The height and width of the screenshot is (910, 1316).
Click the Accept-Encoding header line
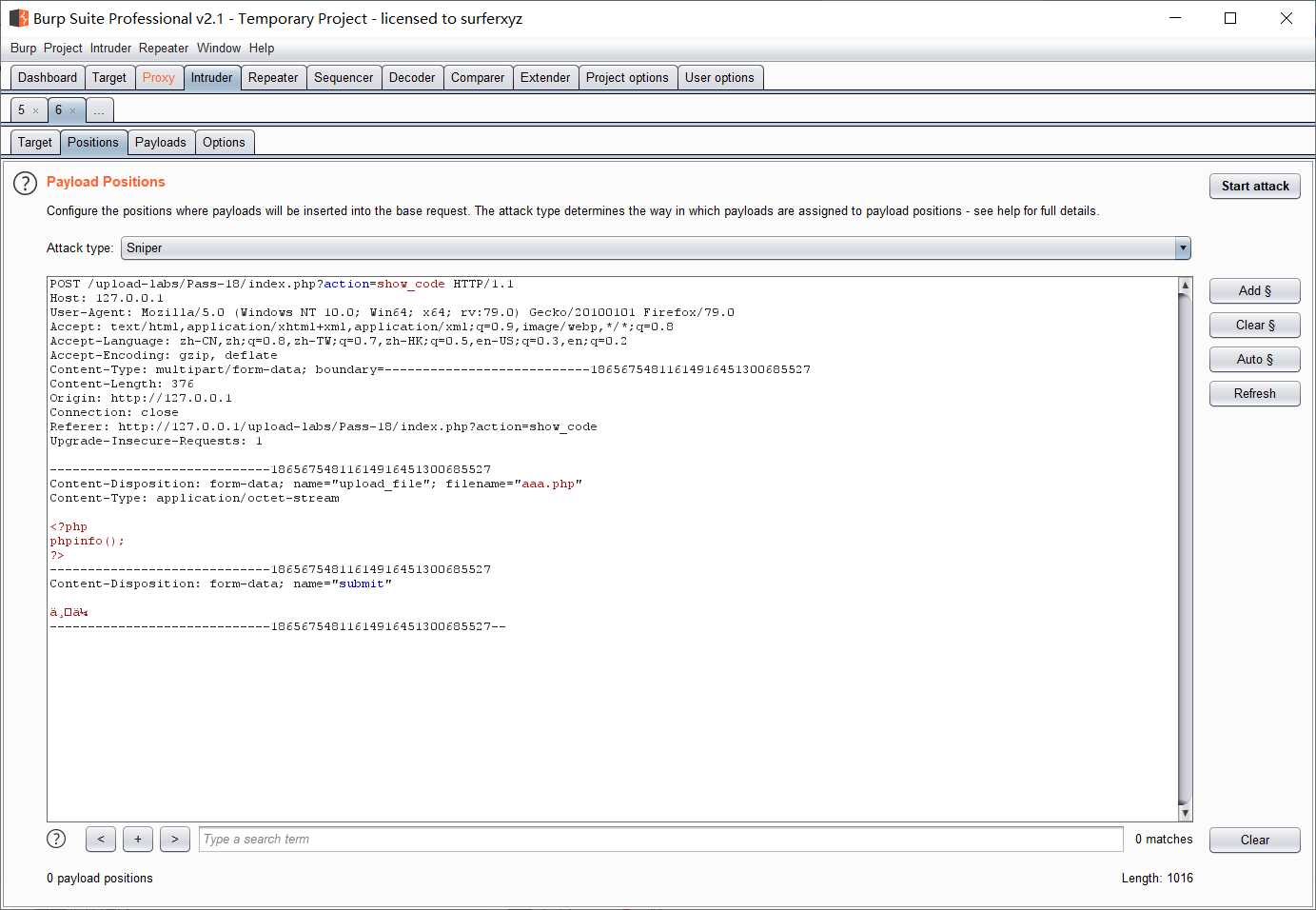point(164,355)
